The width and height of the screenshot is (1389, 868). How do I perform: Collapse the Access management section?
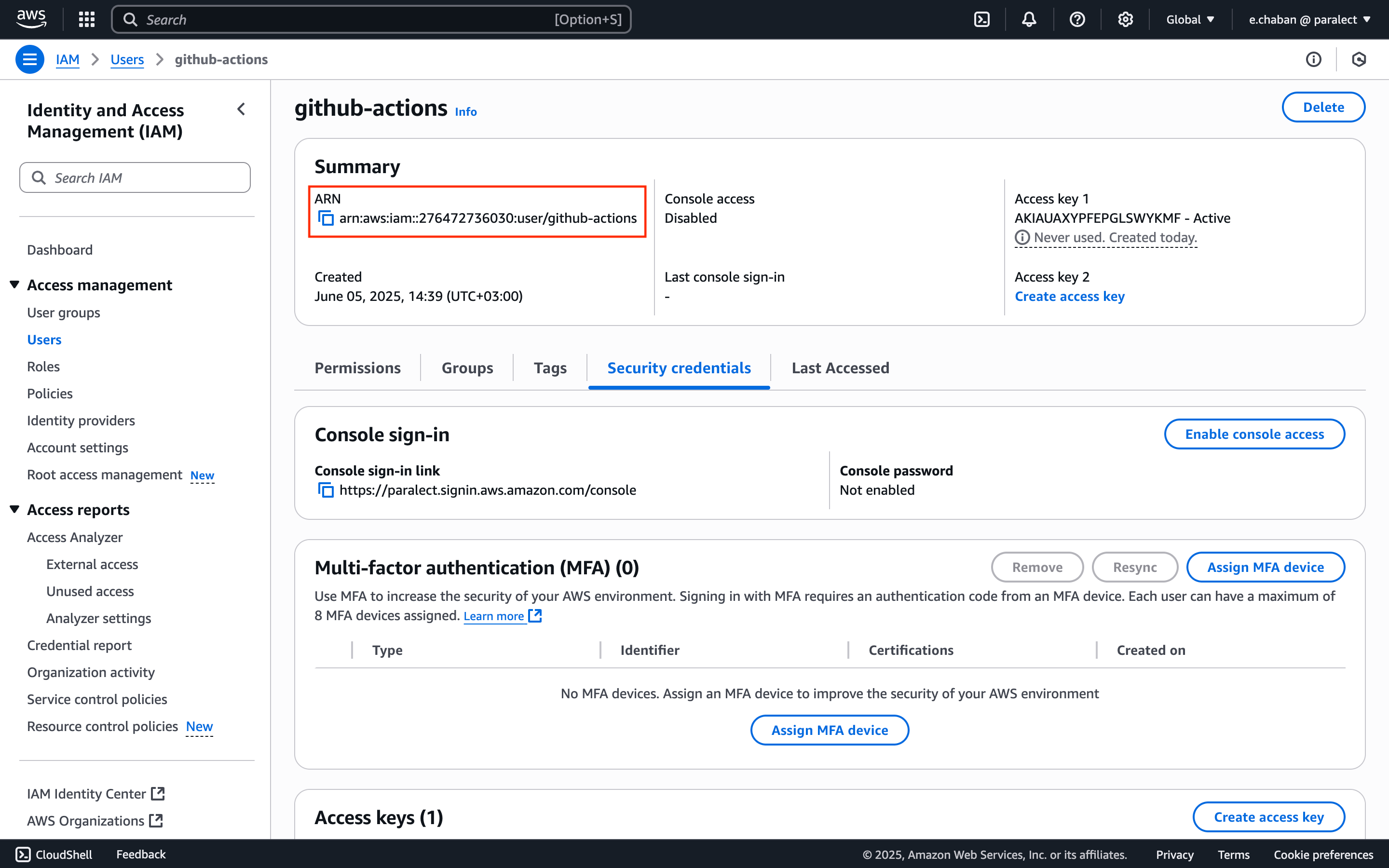(x=15, y=285)
